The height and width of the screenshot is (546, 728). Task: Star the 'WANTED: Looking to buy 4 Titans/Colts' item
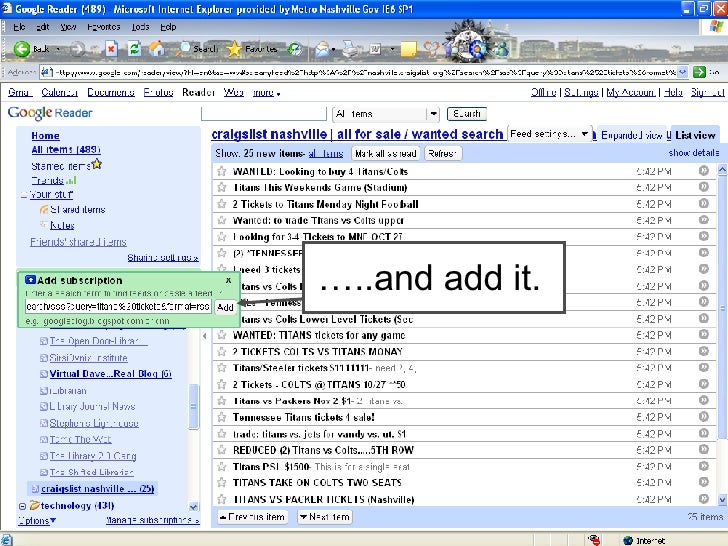[x=221, y=171]
